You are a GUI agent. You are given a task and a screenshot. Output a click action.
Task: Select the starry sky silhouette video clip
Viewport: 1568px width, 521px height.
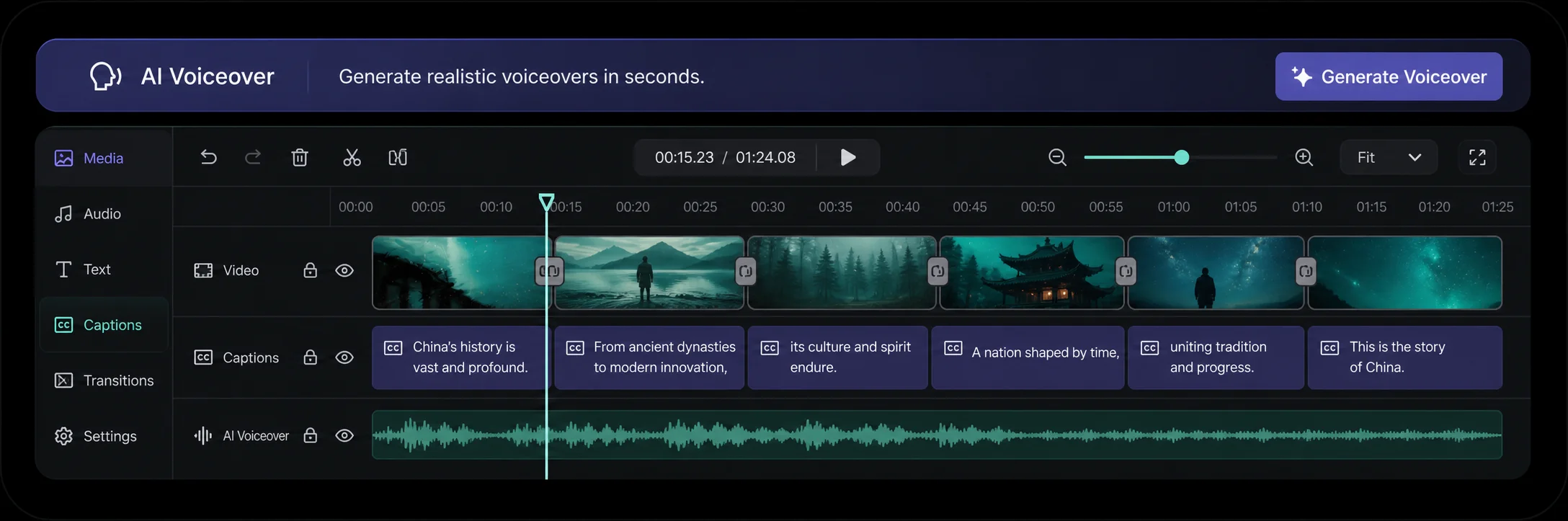tap(1216, 273)
